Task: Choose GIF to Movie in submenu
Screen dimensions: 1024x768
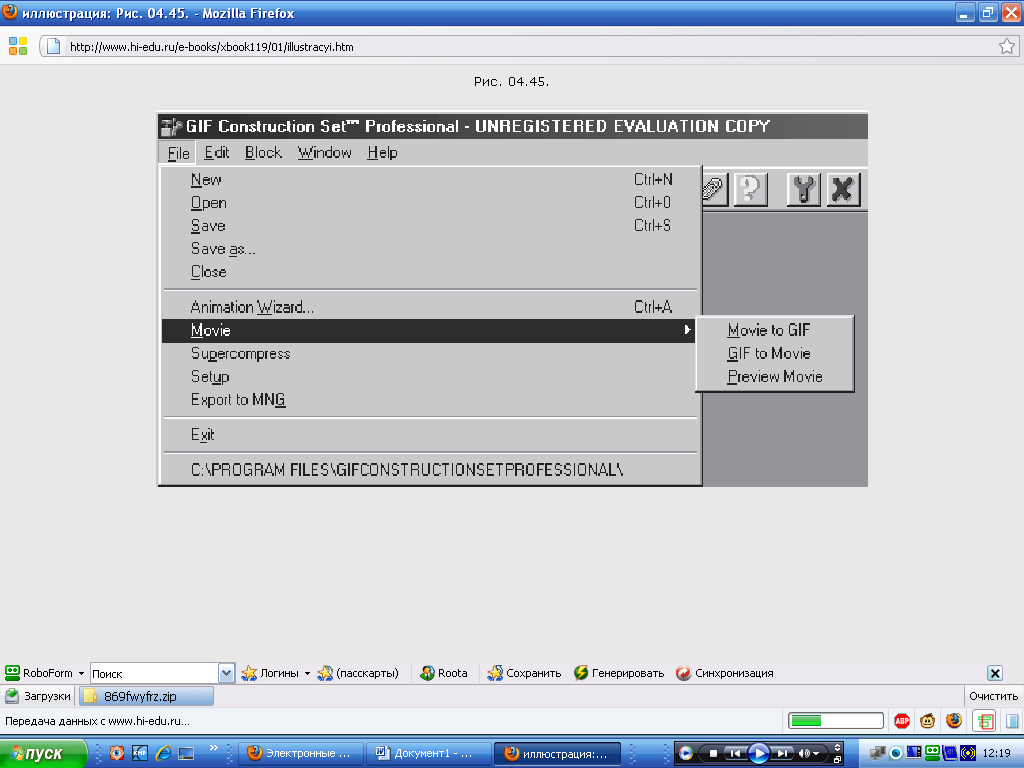Action: 775,353
